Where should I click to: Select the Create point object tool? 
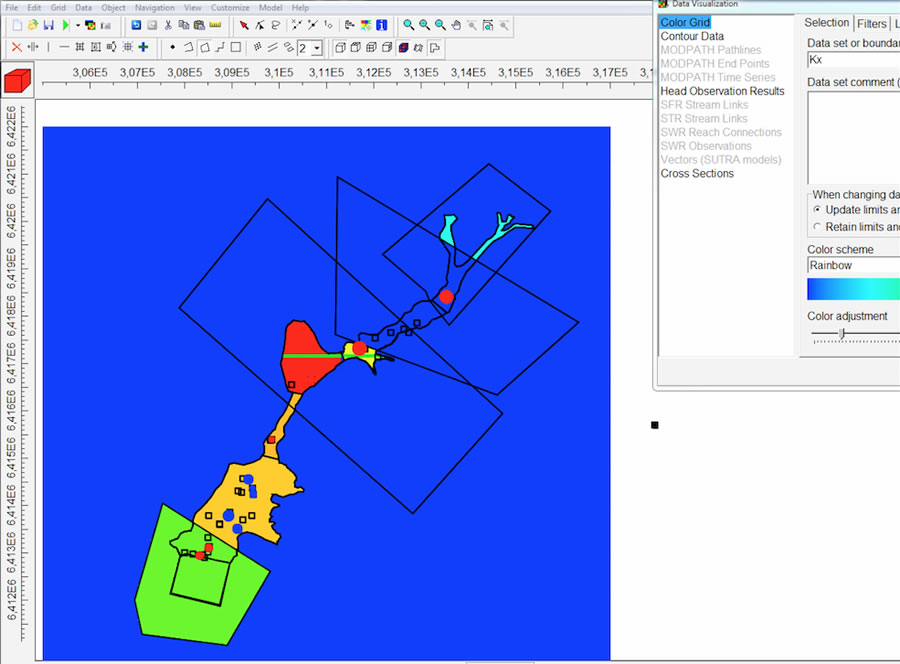tap(172, 47)
